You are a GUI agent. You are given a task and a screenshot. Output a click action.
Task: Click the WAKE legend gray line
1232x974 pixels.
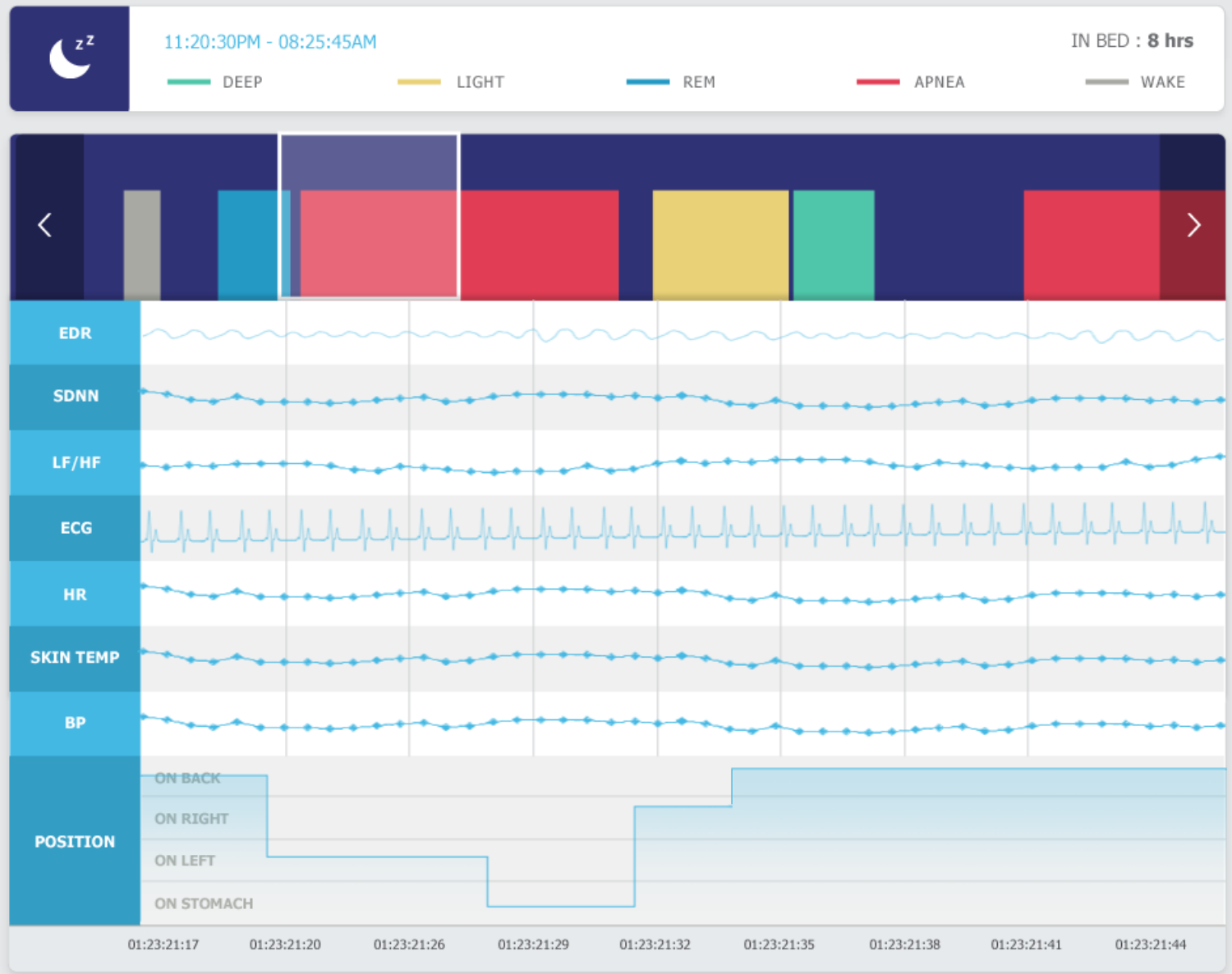[x=1106, y=82]
